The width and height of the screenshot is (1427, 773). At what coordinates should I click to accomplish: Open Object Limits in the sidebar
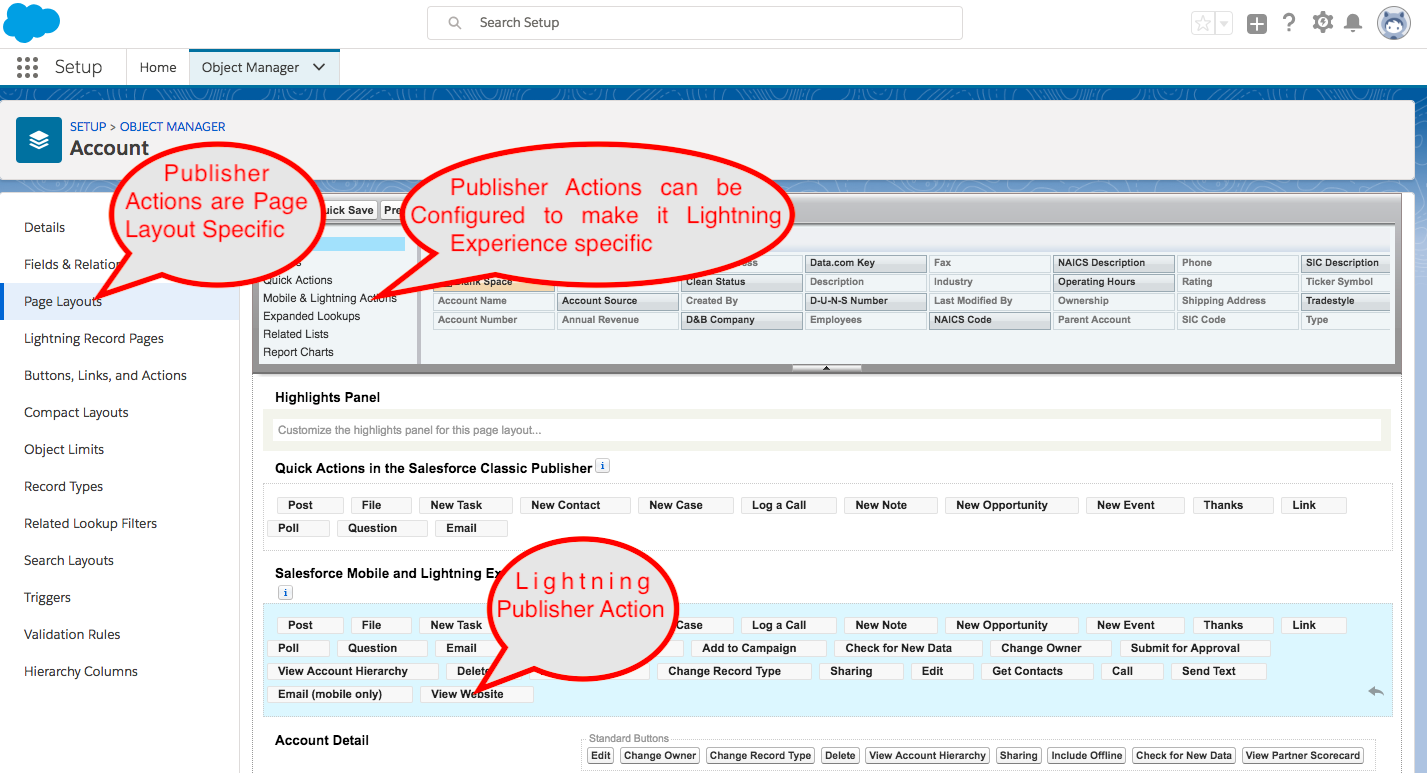pyautogui.click(x=64, y=449)
